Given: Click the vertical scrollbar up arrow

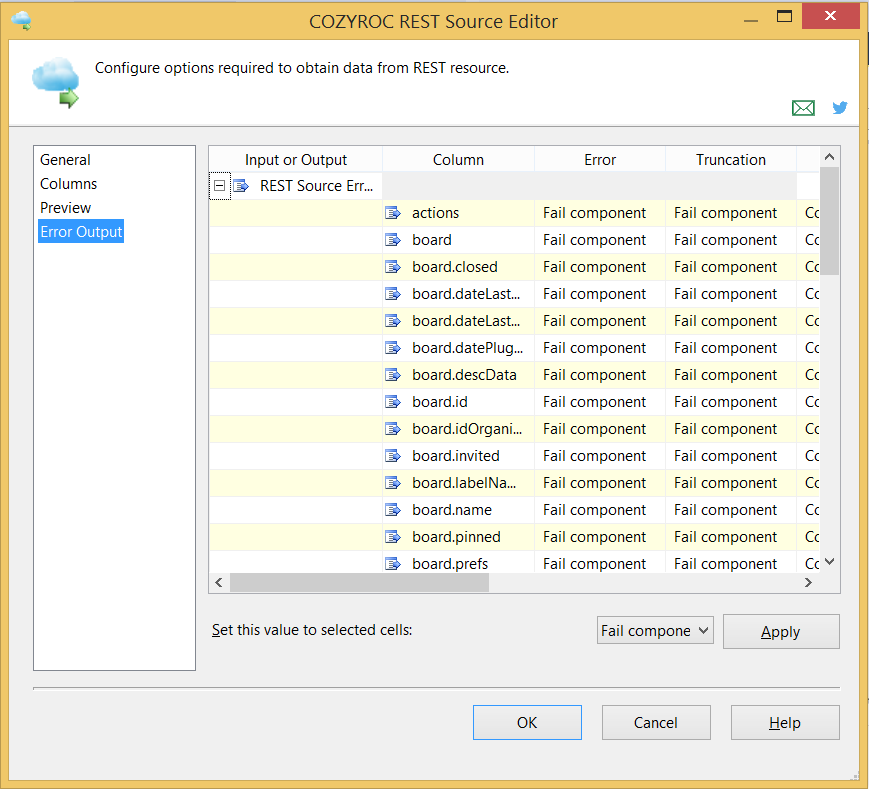Looking at the screenshot, I should (829, 157).
